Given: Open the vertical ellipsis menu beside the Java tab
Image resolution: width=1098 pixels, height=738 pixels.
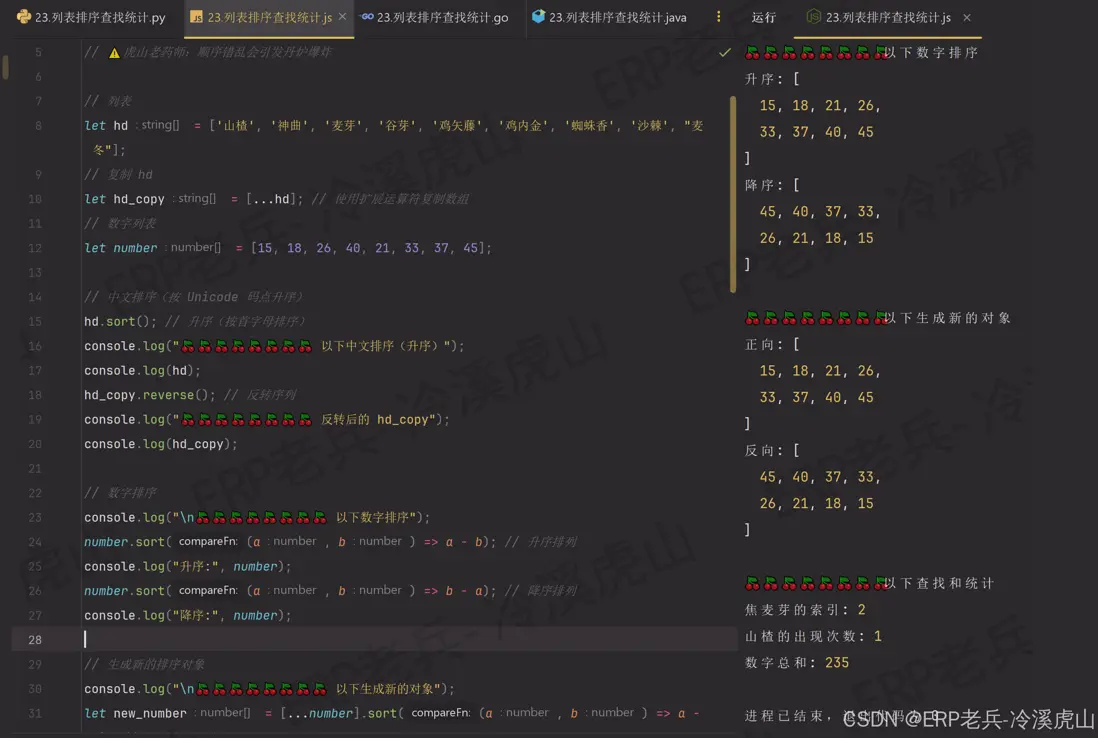Looking at the screenshot, I should point(717,17).
